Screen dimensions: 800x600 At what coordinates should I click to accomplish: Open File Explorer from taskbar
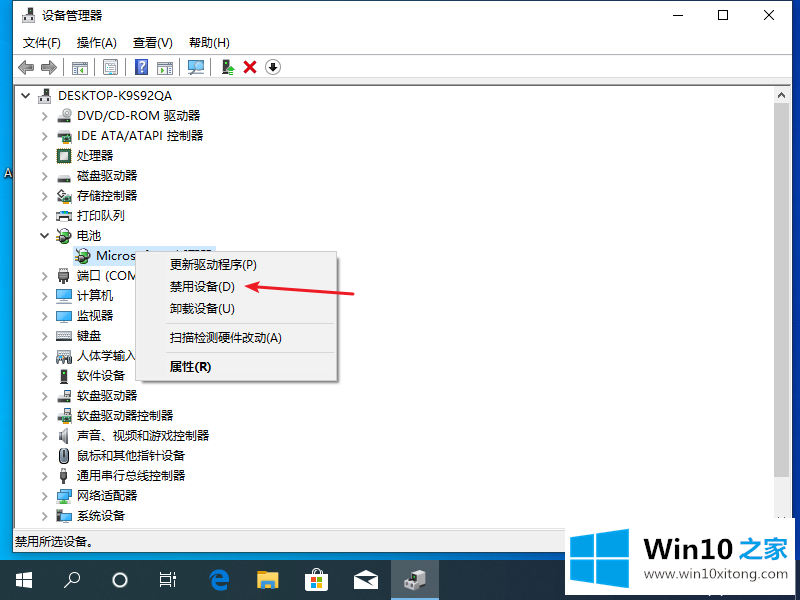[267, 580]
